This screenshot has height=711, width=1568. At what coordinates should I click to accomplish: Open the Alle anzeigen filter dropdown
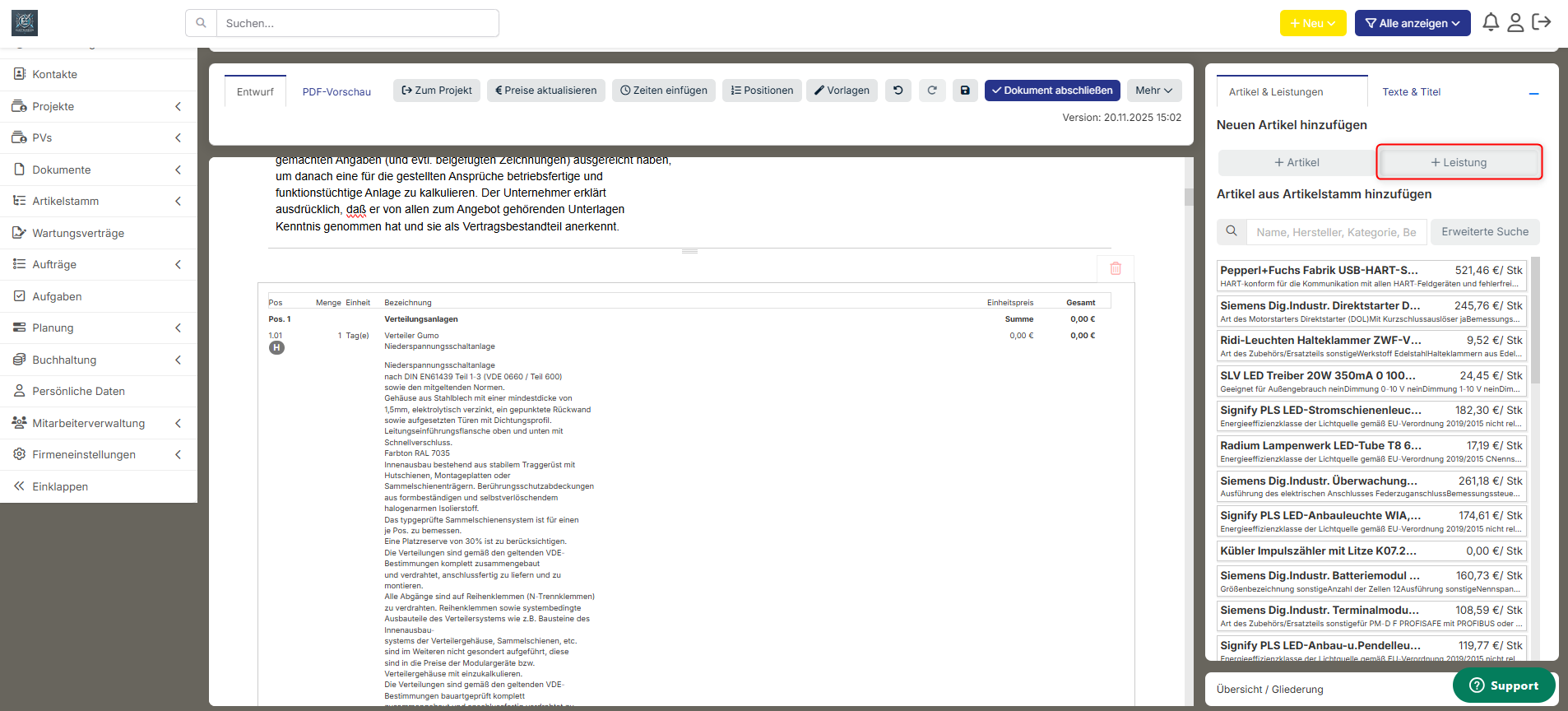point(1412,23)
